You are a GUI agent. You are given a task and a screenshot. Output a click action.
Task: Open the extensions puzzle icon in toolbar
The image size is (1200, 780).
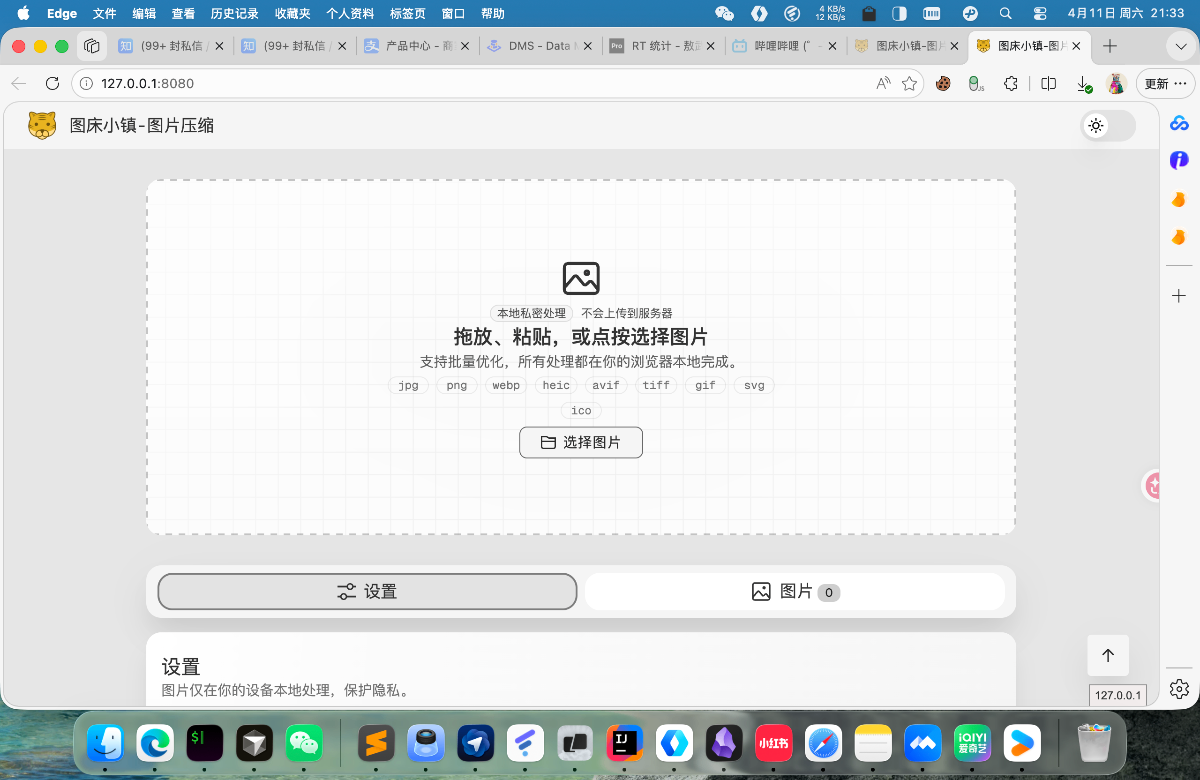coord(1011,84)
